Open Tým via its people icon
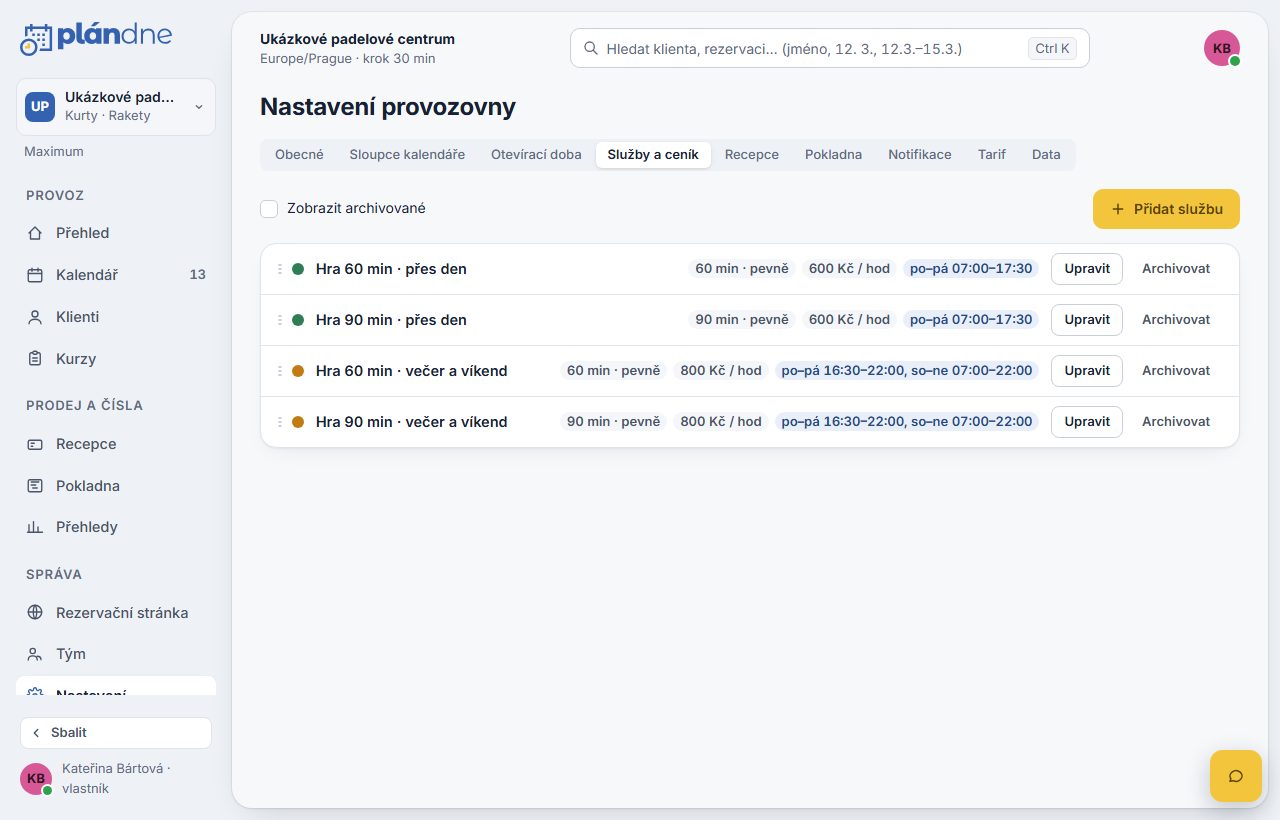 click(35, 654)
